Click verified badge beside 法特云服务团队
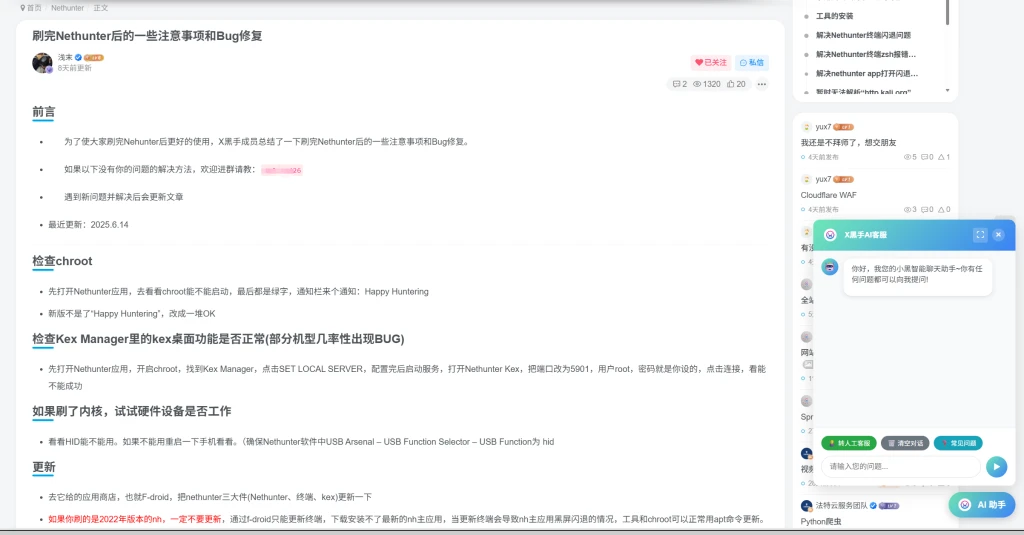This screenshot has width=1024, height=535. tap(873, 506)
